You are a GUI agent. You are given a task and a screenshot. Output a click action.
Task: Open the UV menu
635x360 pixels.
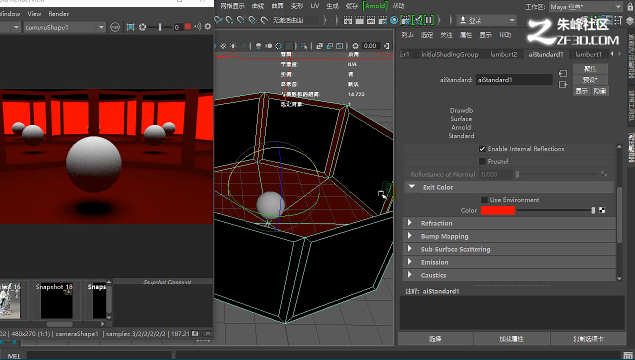315,6
